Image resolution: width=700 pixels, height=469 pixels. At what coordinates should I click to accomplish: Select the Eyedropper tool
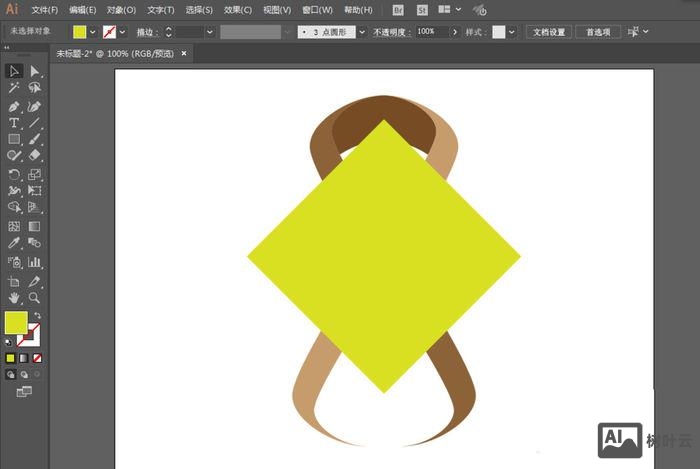[14, 243]
